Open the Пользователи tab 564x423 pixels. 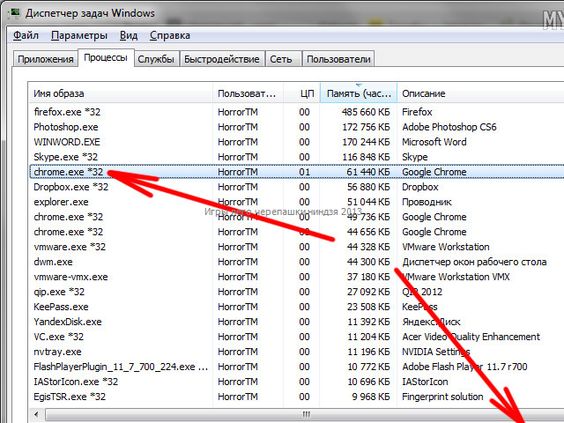338,59
